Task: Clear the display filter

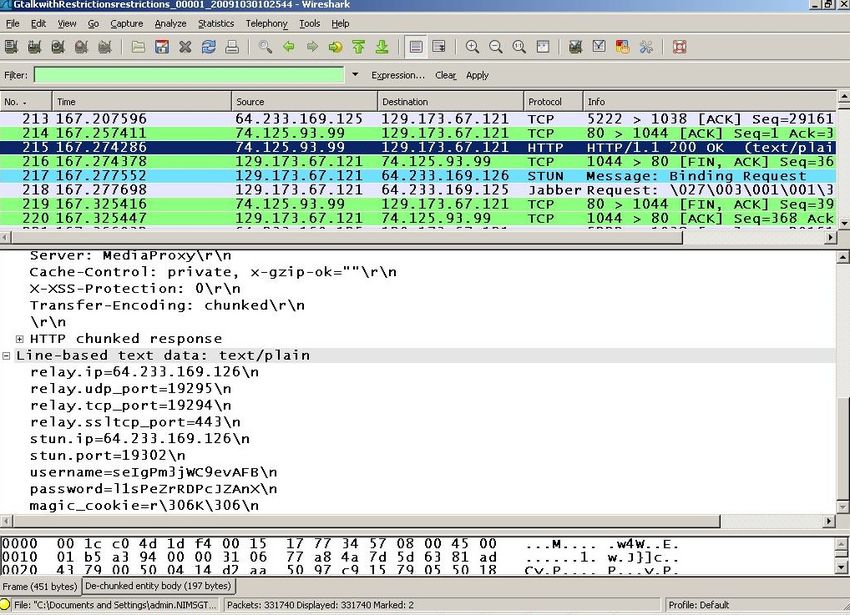Action: [446, 75]
